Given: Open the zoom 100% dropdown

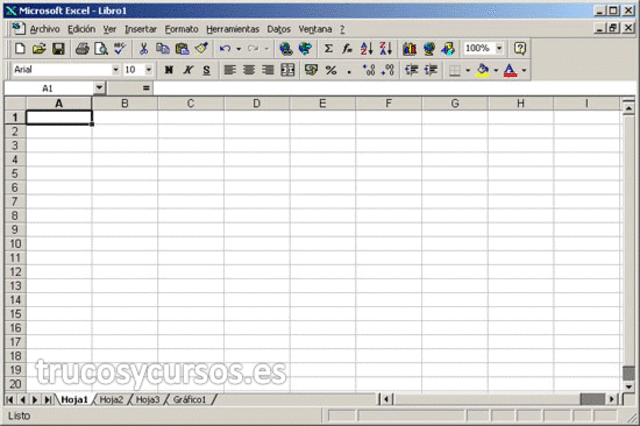Looking at the screenshot, I should [x=499, y=49].
